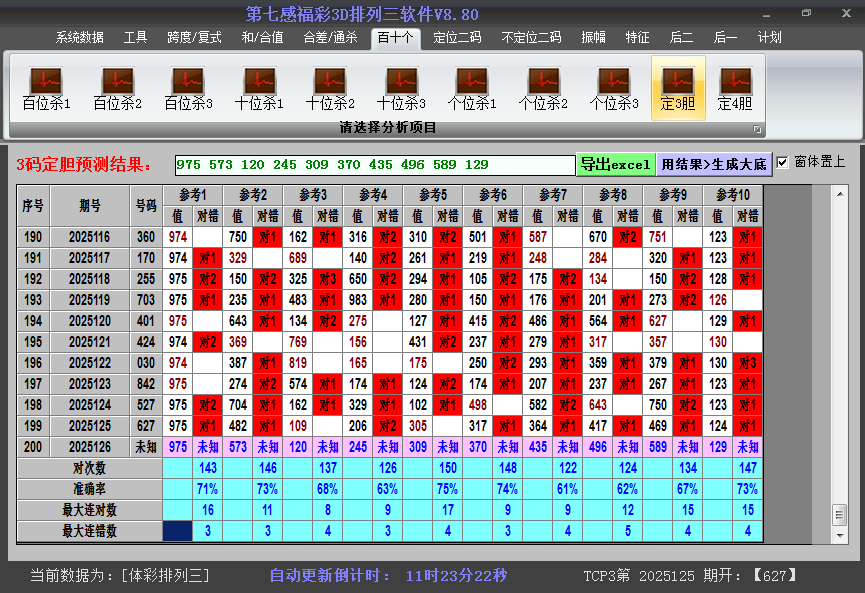Screen dimensions: 865x593
Task: Click the prediction results text field
Action: 375,165
